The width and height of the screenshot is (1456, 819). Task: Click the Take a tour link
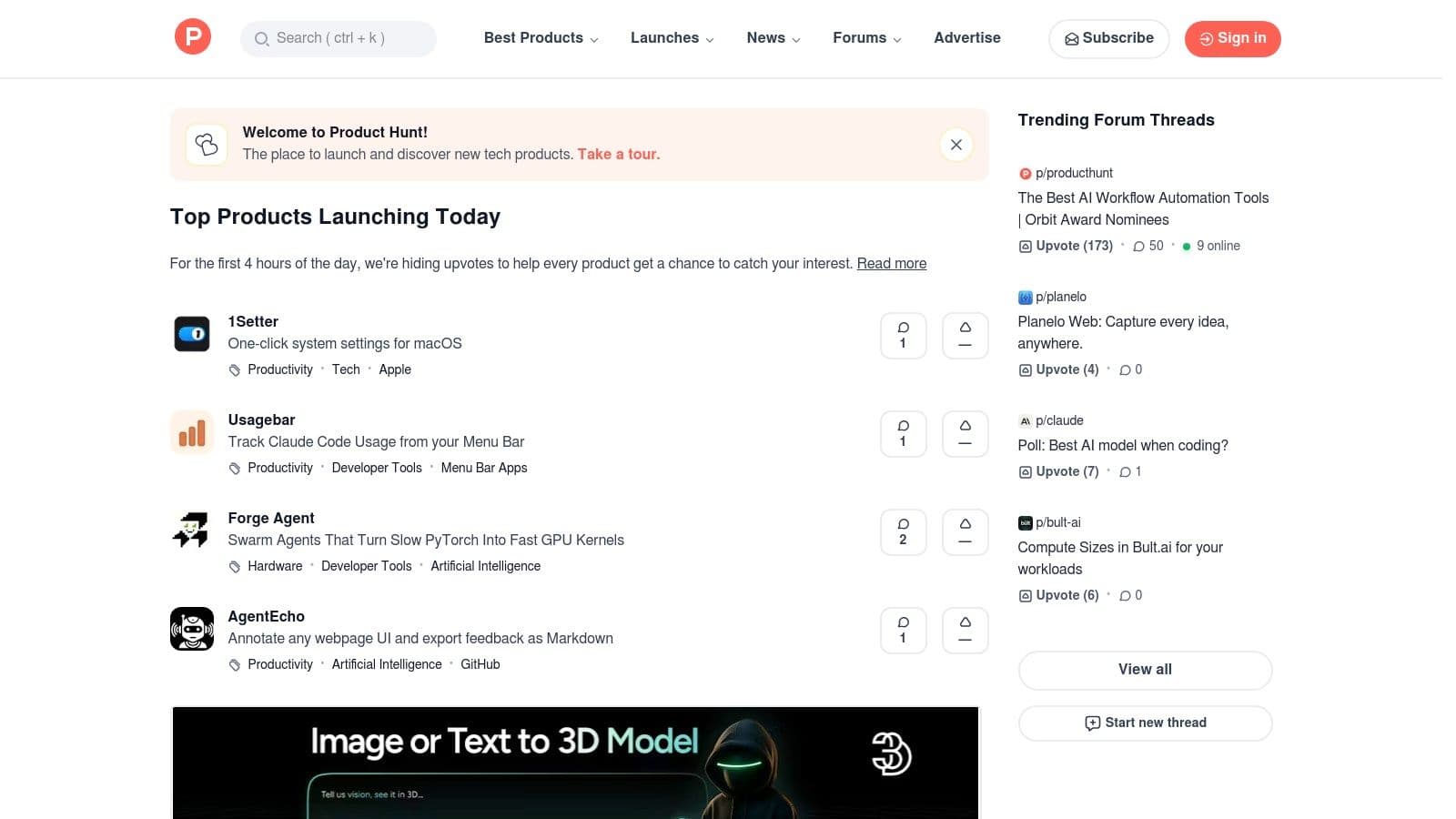[618, 154]
